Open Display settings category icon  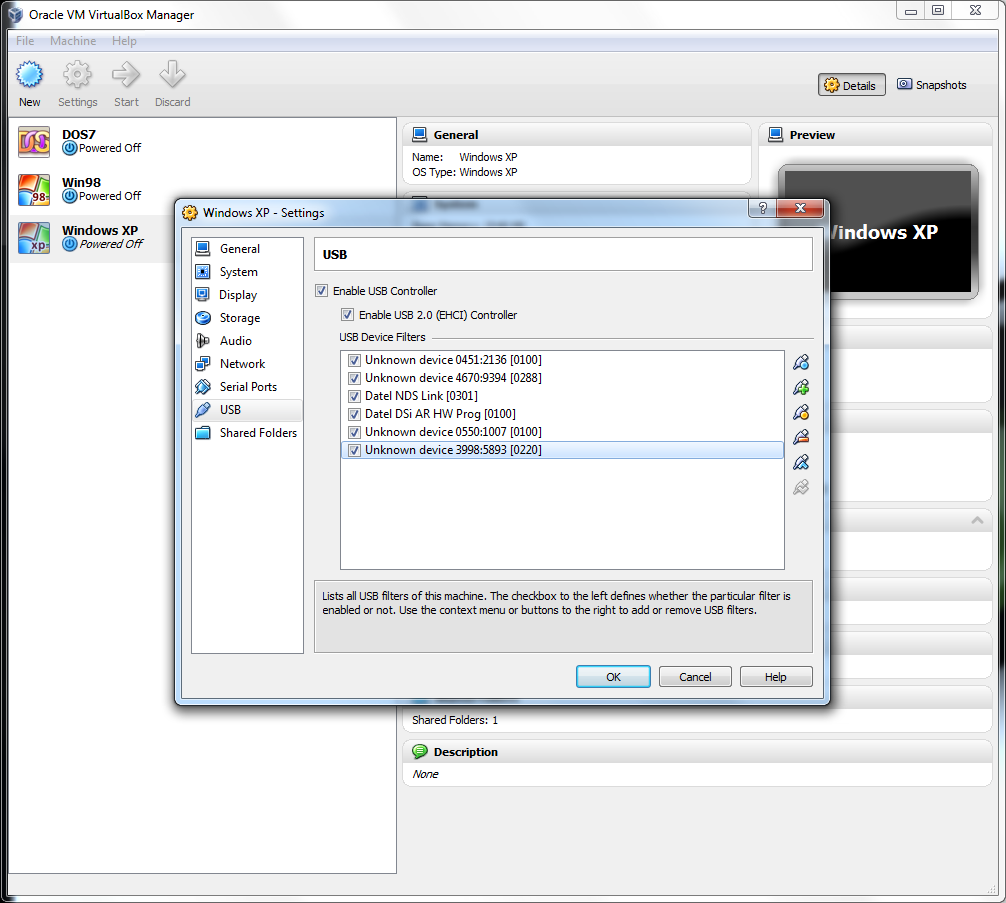coord(203,295)
